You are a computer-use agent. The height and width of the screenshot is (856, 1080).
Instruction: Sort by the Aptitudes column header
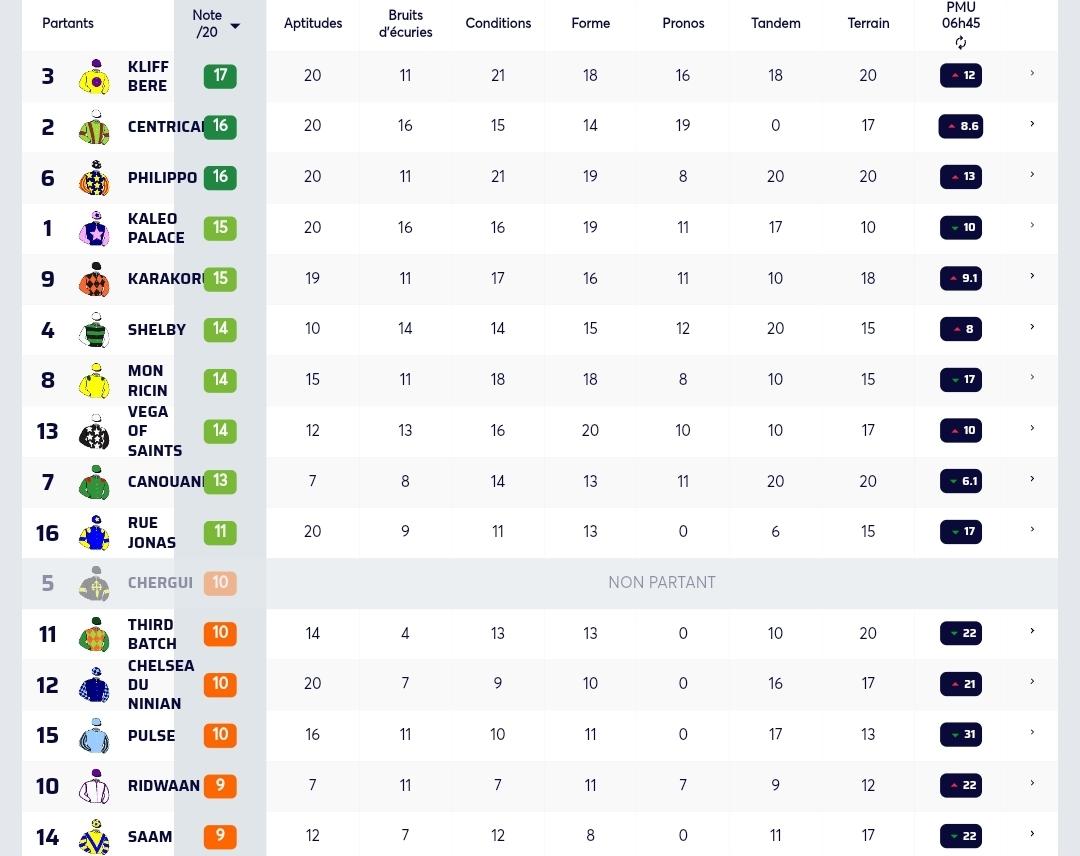[313, 23]
